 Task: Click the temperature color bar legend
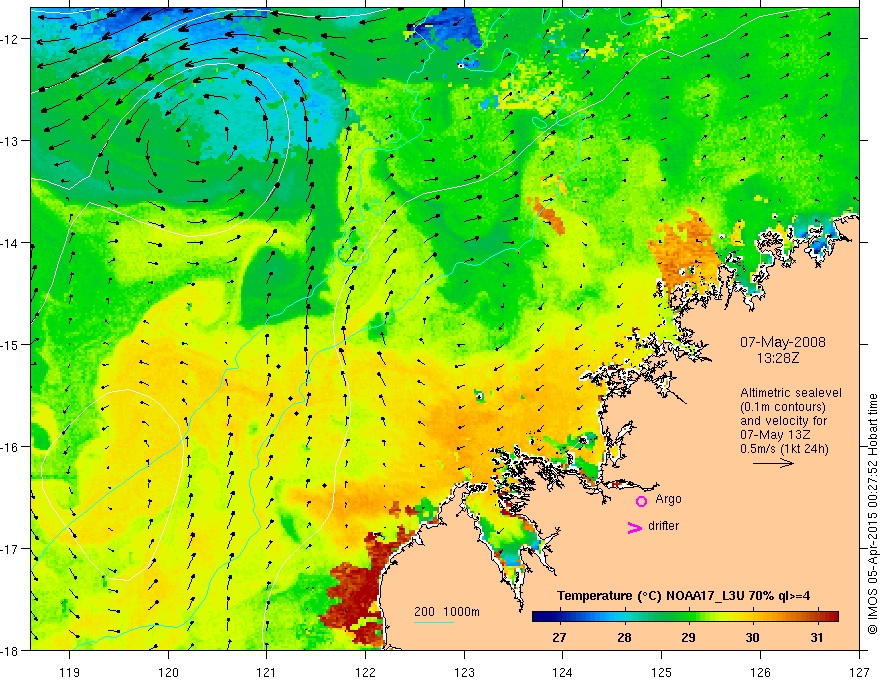685,616
